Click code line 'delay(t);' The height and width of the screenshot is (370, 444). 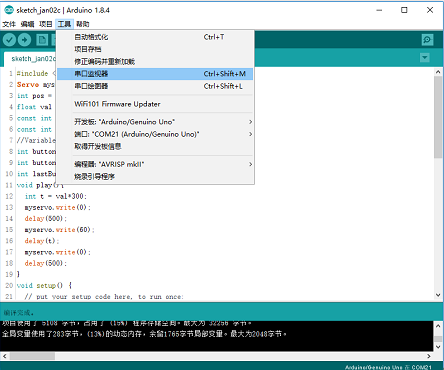click(x=42, y=241)
